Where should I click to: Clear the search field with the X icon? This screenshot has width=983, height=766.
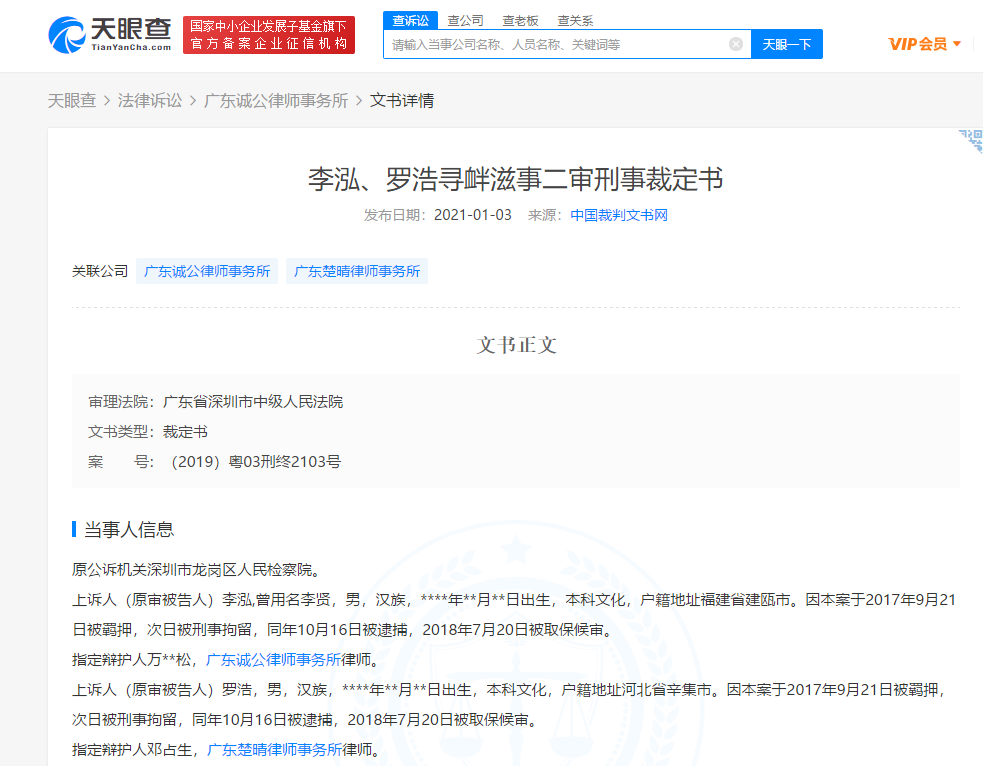coord(736,44)
